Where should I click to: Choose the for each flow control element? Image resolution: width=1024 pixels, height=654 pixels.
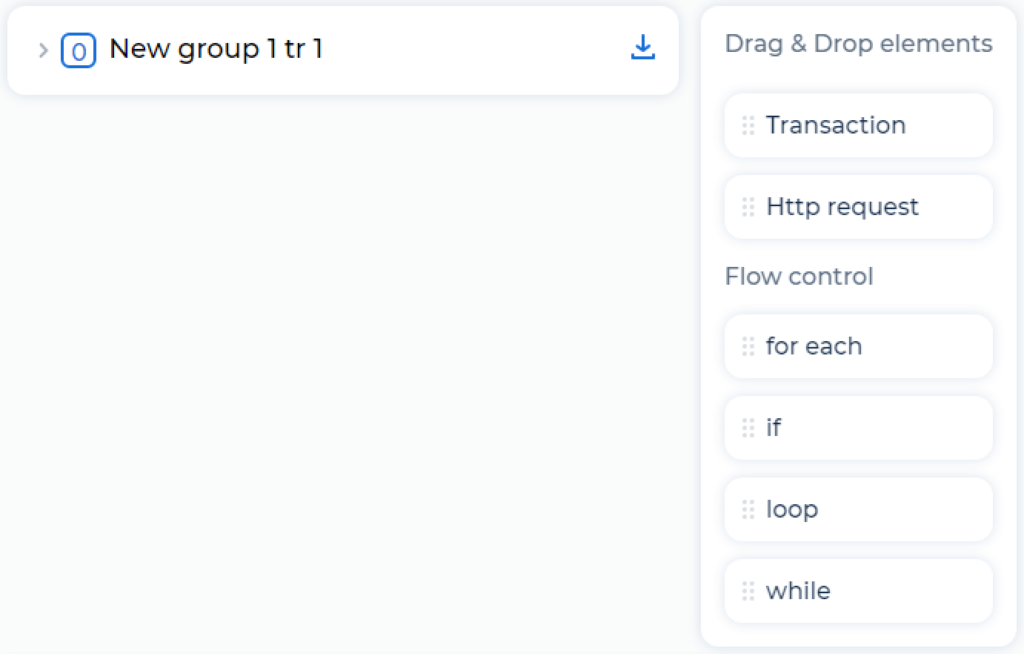[x=858, y=346]
